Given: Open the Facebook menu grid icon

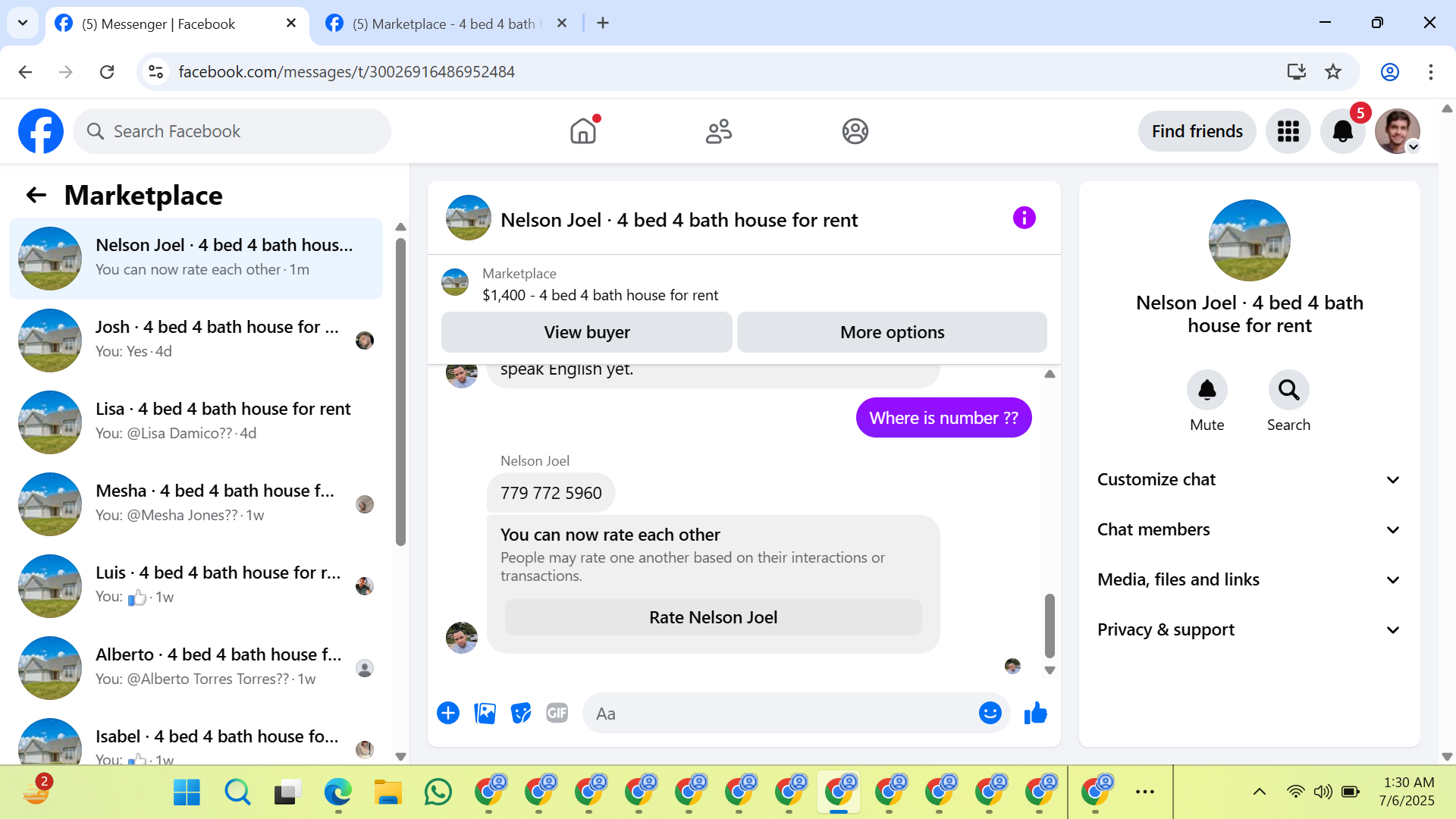Looking at the screenshot, I should coord(1288,132).
